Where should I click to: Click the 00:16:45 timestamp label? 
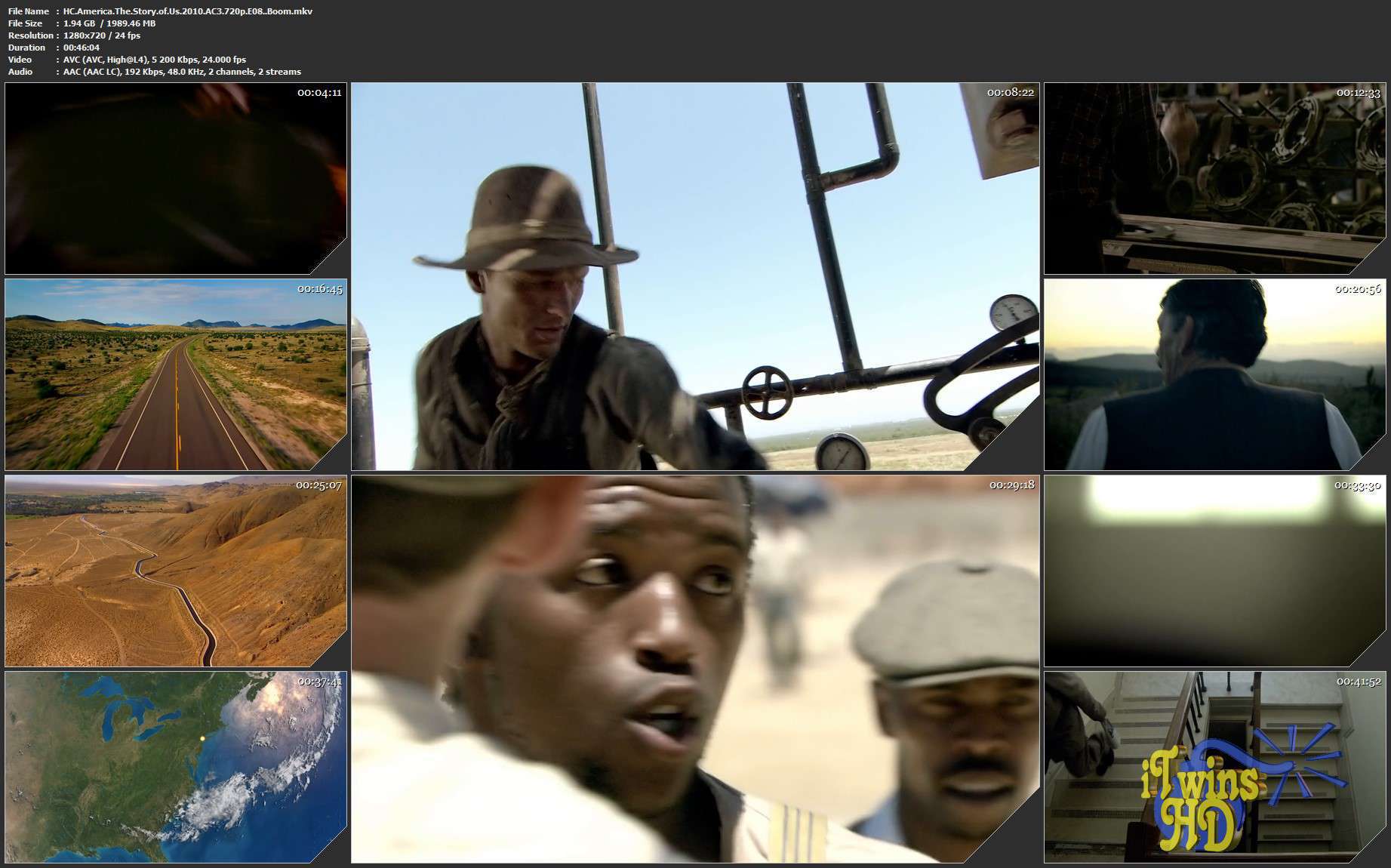coord(319,289)
